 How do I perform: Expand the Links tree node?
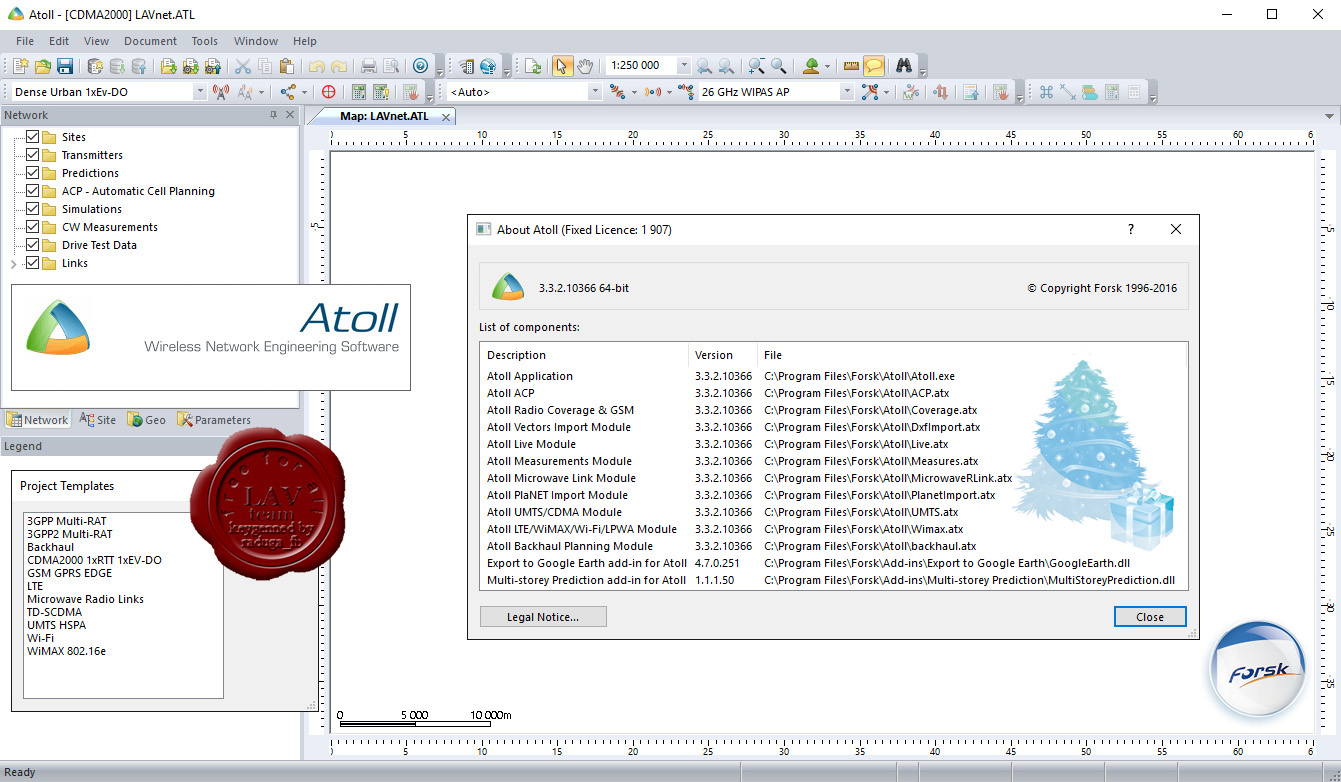coord(14,263)
